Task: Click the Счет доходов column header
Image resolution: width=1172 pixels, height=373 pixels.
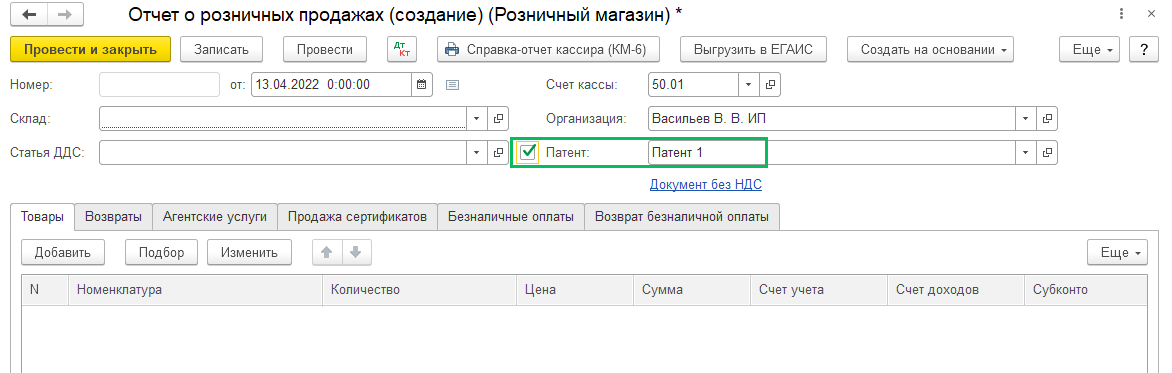Action: (956, 290)
